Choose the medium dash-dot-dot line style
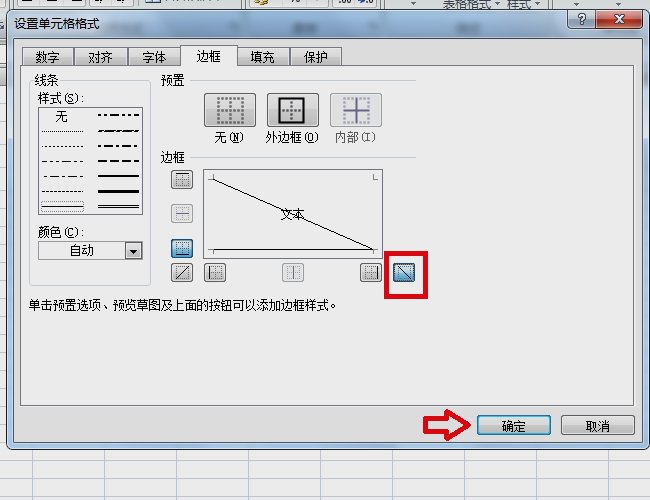The height and width of the screenshot is (500, 650). (119, 115)
